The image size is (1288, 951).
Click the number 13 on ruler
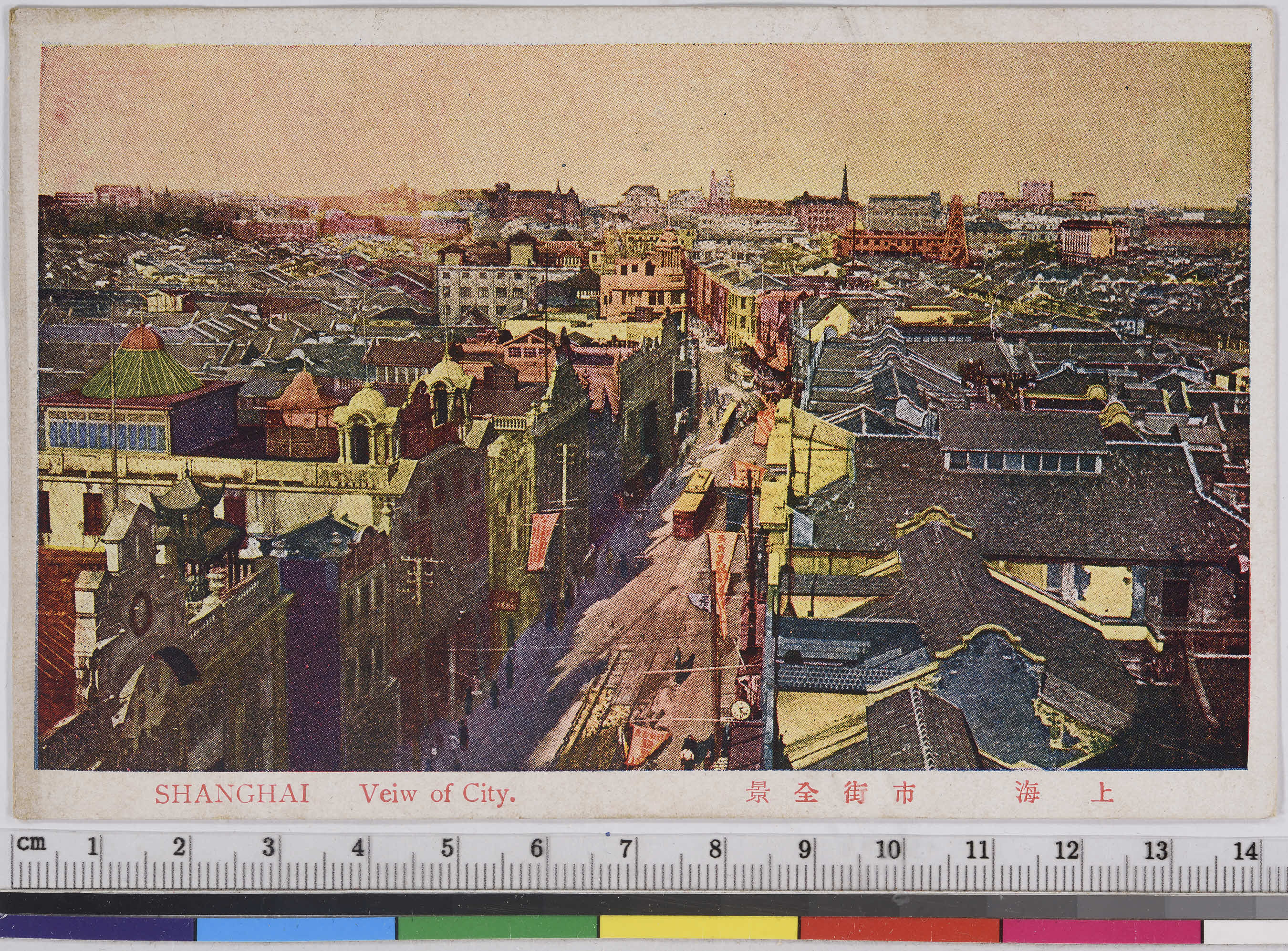(1155, 851)
